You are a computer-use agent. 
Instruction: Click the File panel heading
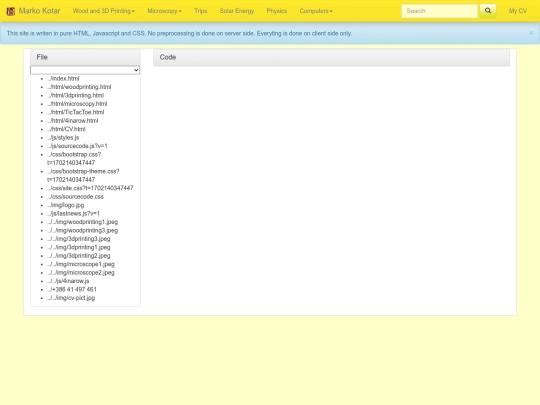(85, 57)
